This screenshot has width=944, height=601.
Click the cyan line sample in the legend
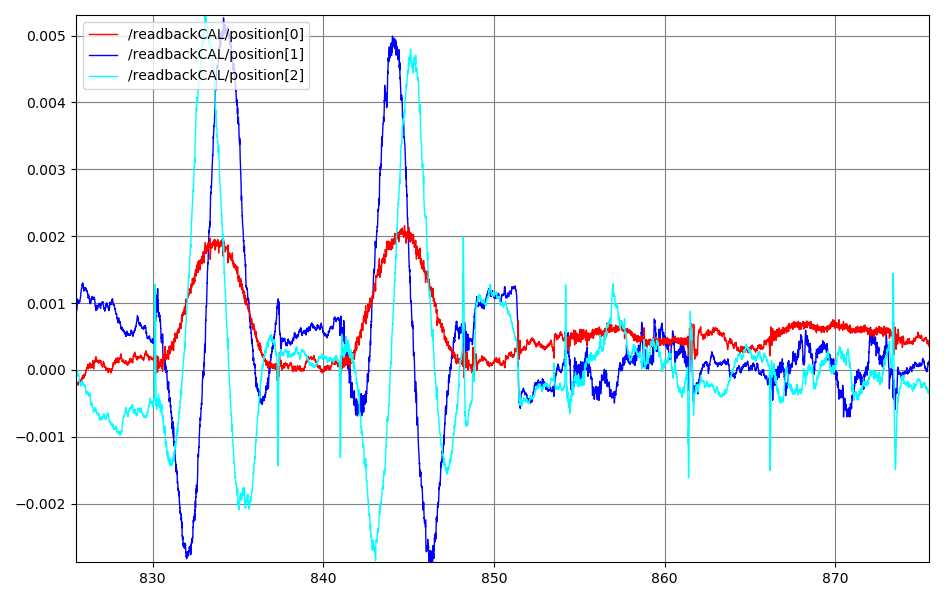pyautogui.click(x=104, y=74)
